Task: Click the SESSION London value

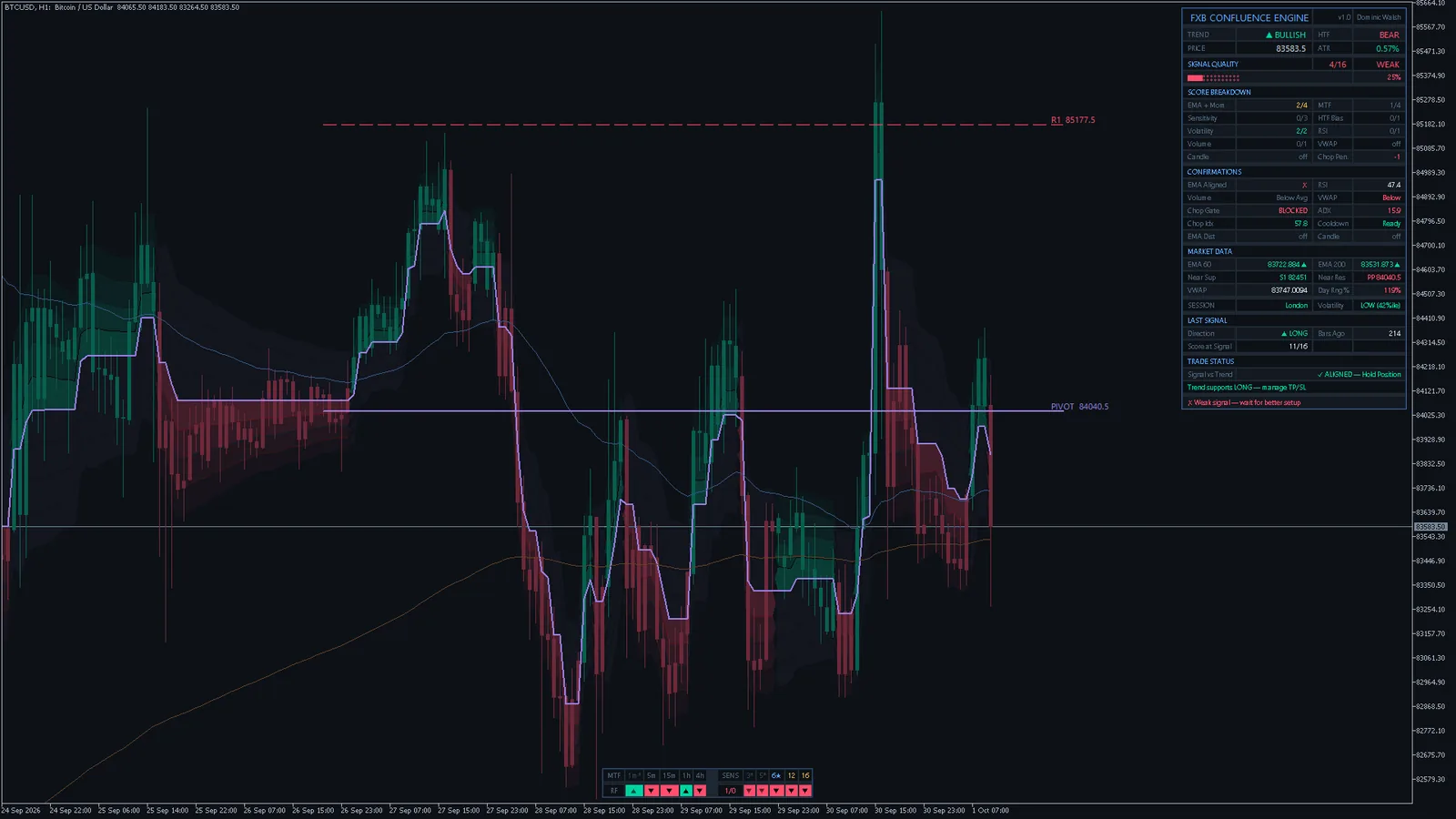Action: 1296,306
